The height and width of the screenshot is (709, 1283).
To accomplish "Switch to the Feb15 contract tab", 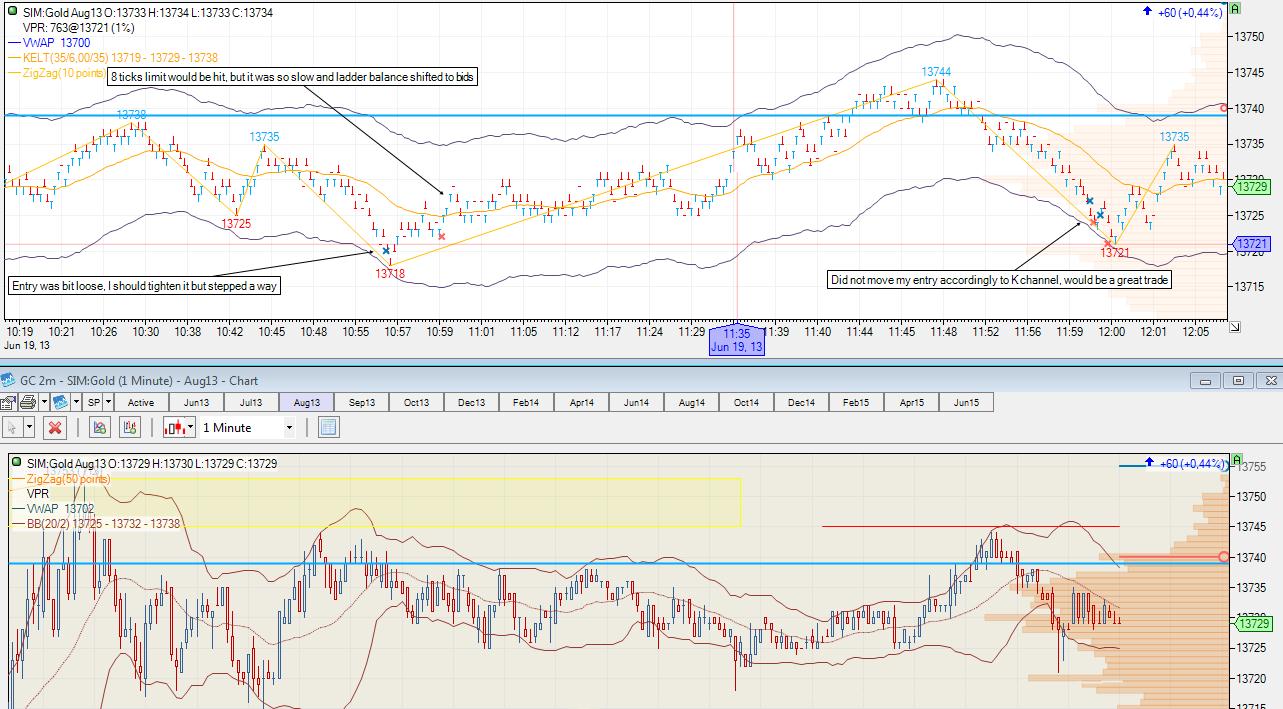I will tap(856, 402).
